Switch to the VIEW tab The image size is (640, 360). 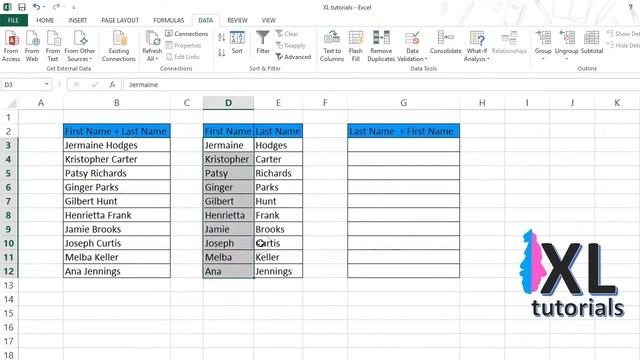pyautogui.click(x=269, y=20)
